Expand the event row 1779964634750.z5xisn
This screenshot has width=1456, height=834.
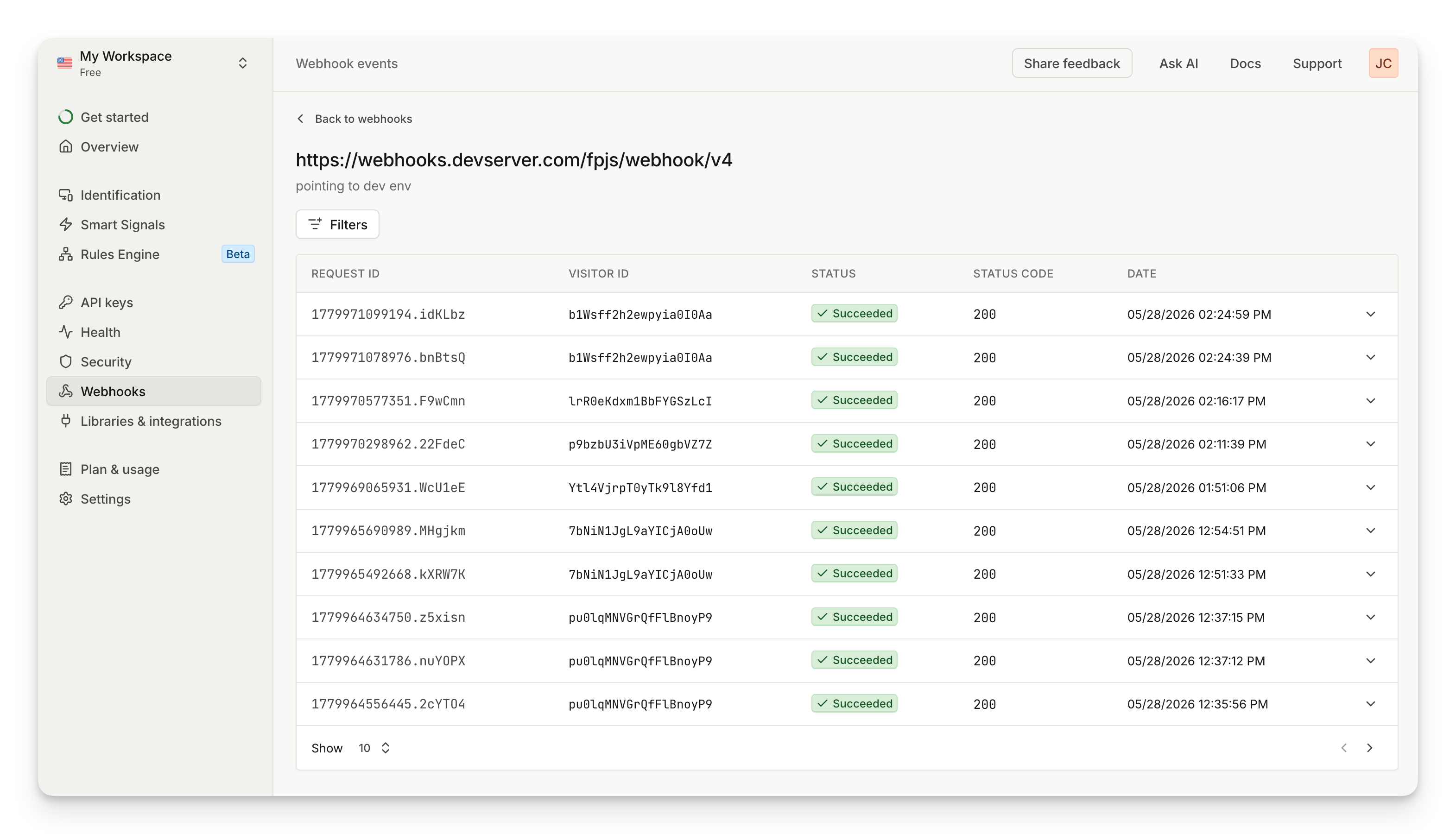pos(1371,618)
